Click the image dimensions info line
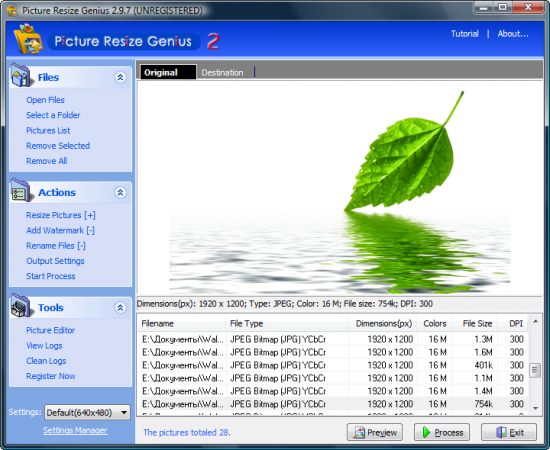 pyautogui.click(x=284, y=304)
